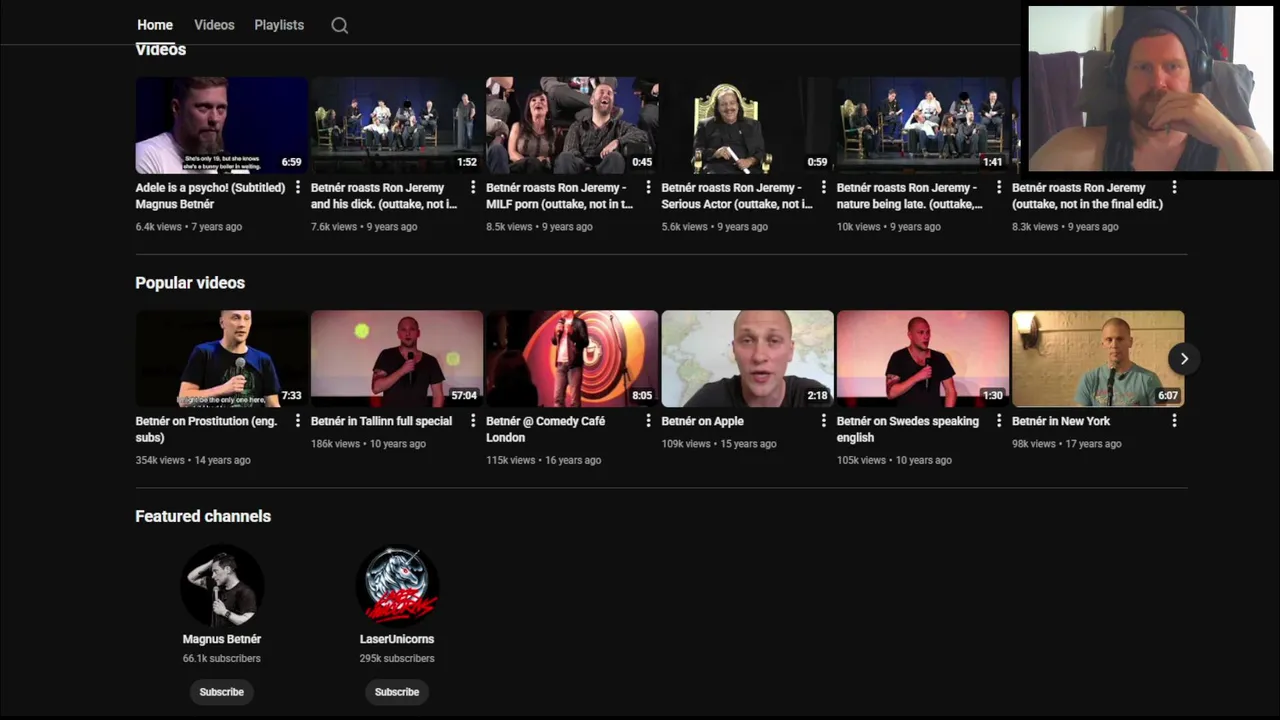Open options for Betnér on Prostitution video
The width and height of the screenshot is (1280, 720).
click(x=298, y=421)
